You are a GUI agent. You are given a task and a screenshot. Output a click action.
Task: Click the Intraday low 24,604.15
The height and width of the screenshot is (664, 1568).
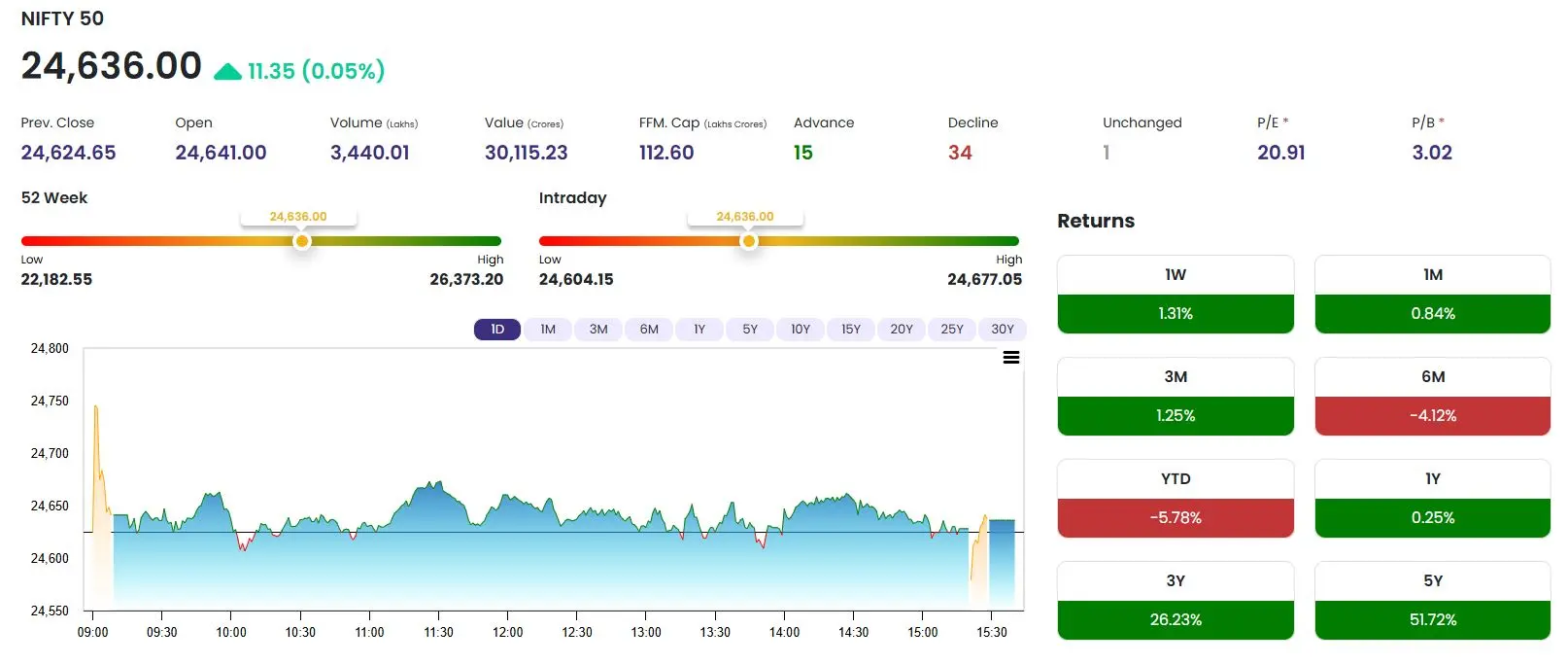point(576,279)
